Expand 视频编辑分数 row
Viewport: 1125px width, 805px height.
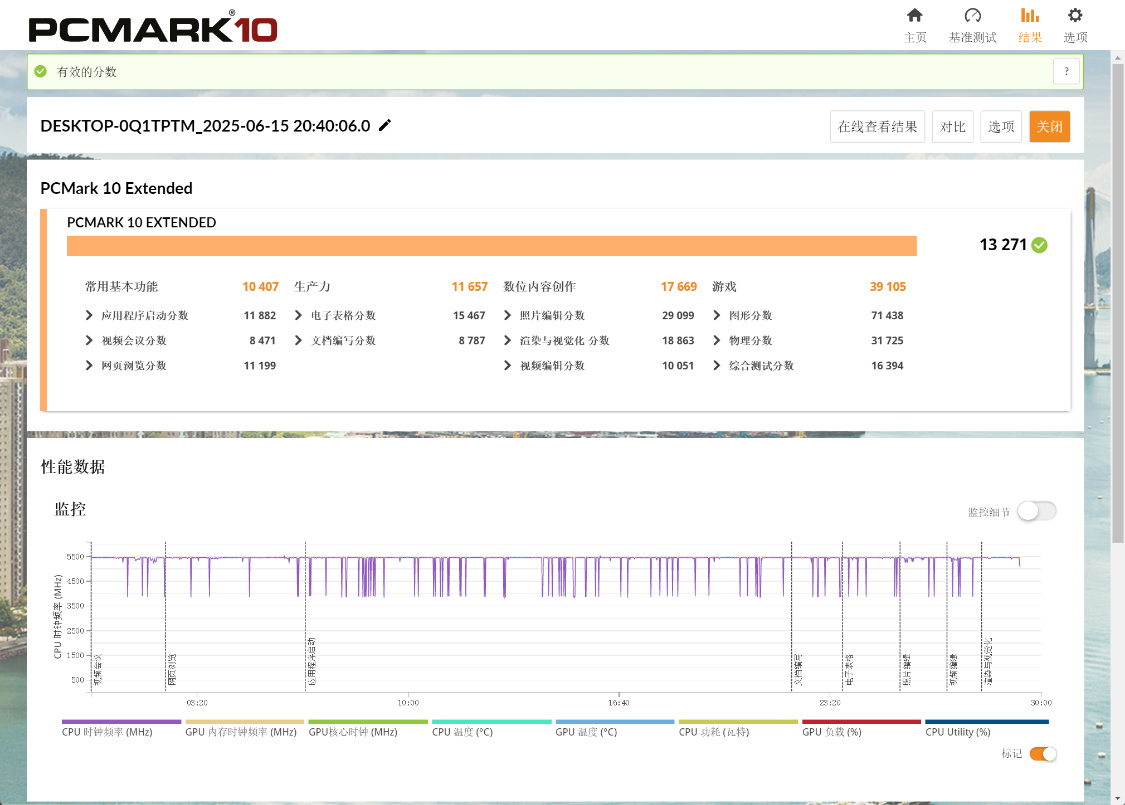(507, 365)
